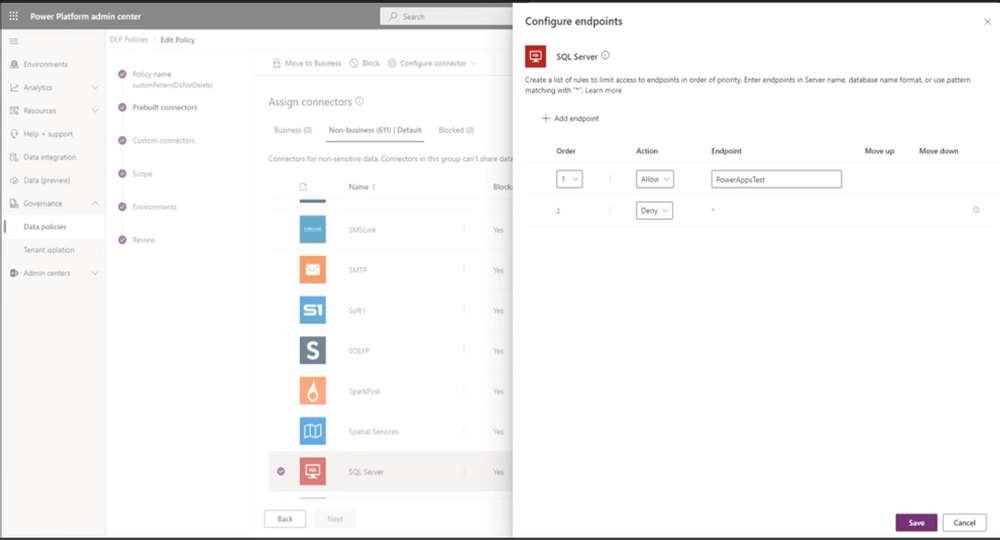Sort connectors by Name column

click(362, 187)
